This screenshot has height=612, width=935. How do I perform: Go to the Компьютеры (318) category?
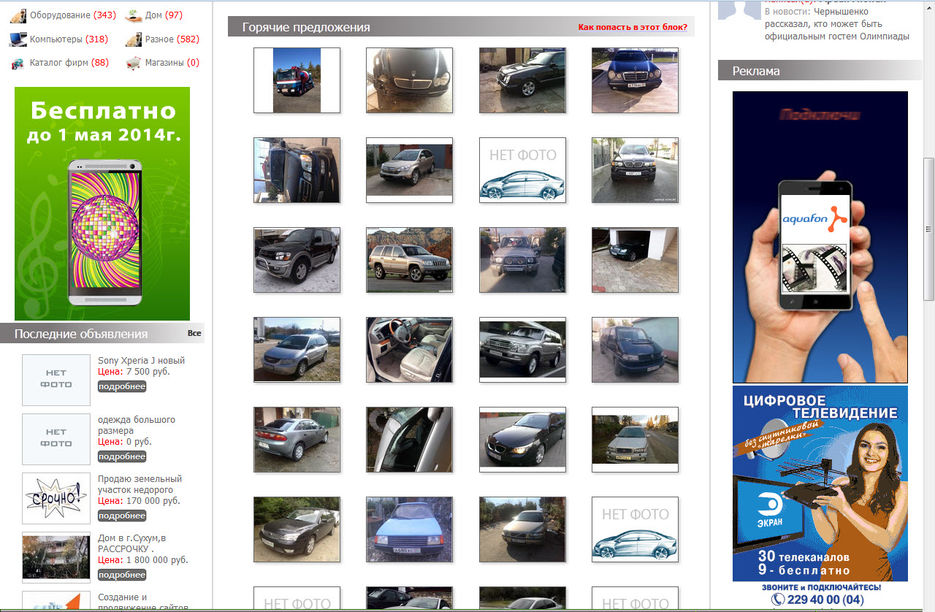(x=69, y=39)
